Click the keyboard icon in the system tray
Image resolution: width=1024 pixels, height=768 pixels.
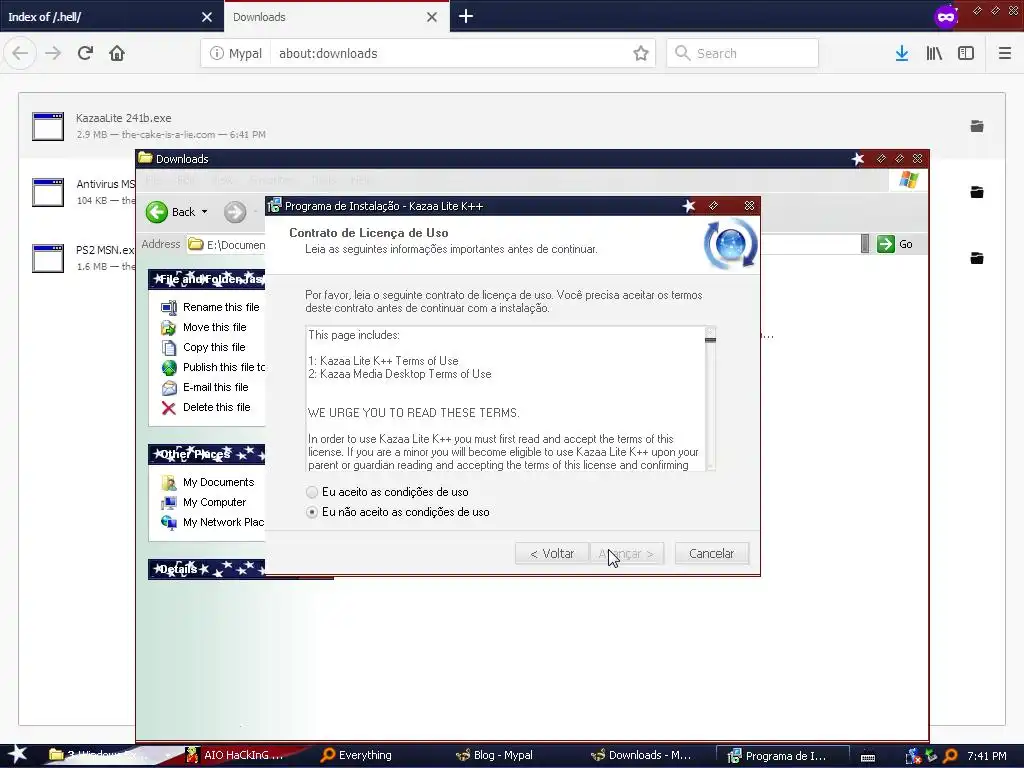coord(868,757)
